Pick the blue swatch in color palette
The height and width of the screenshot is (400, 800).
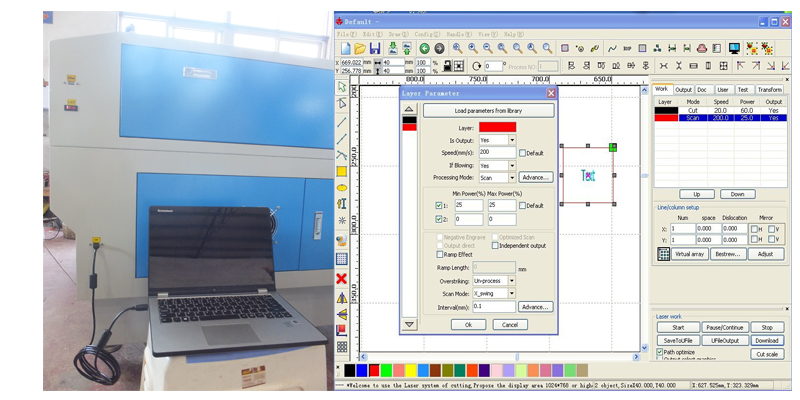pyautogui.click(x=362, y=370)
